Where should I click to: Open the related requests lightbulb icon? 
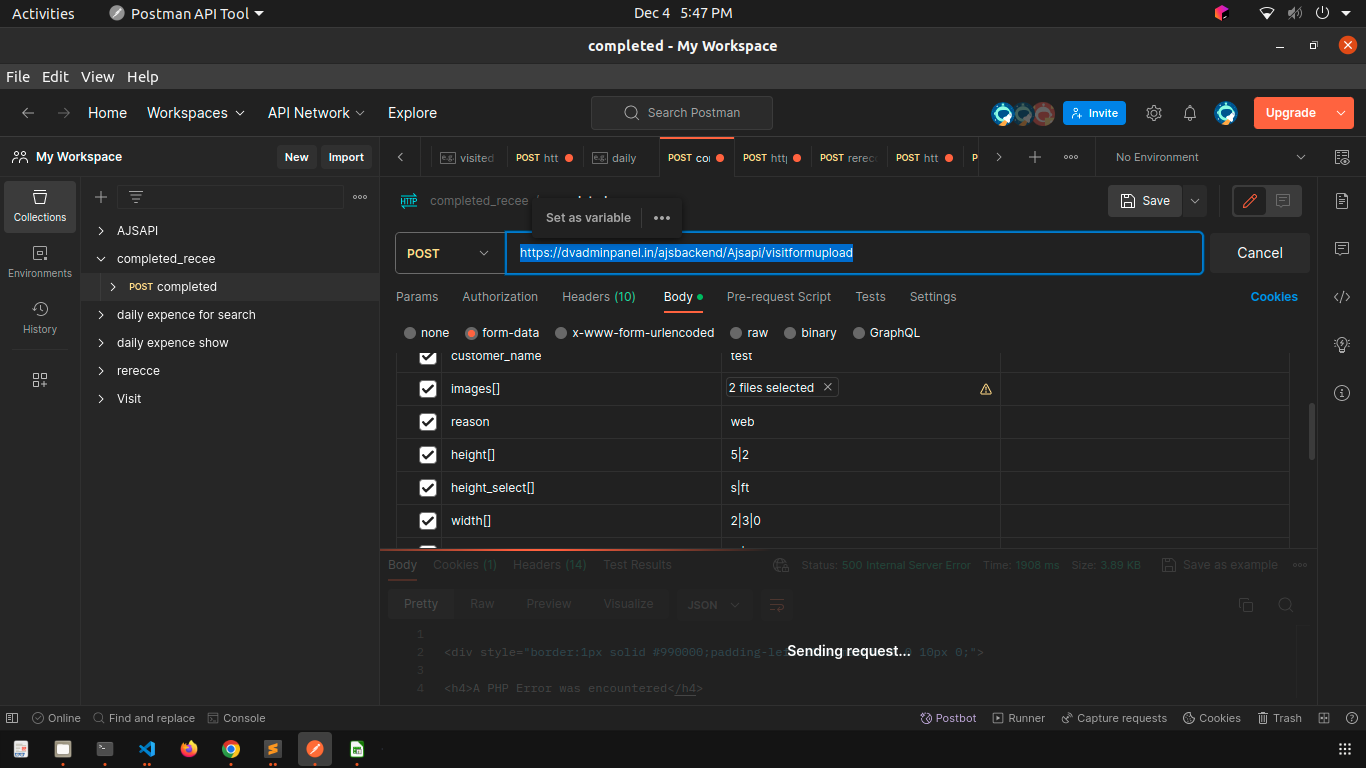pos(1342,344)
